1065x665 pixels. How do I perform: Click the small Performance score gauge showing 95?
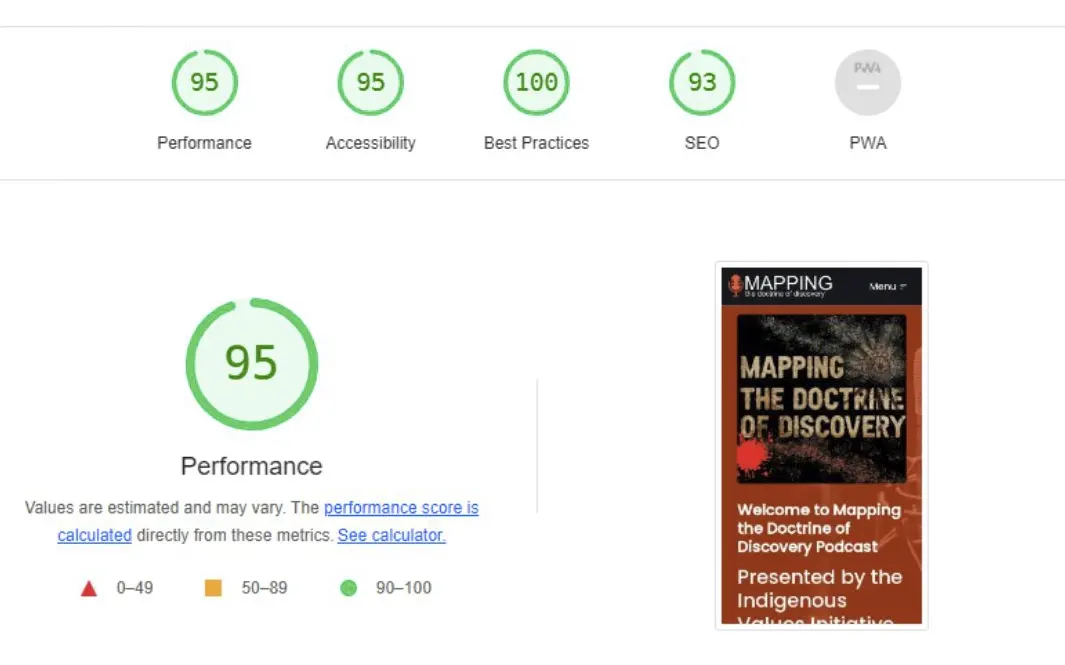coord(204,82)
